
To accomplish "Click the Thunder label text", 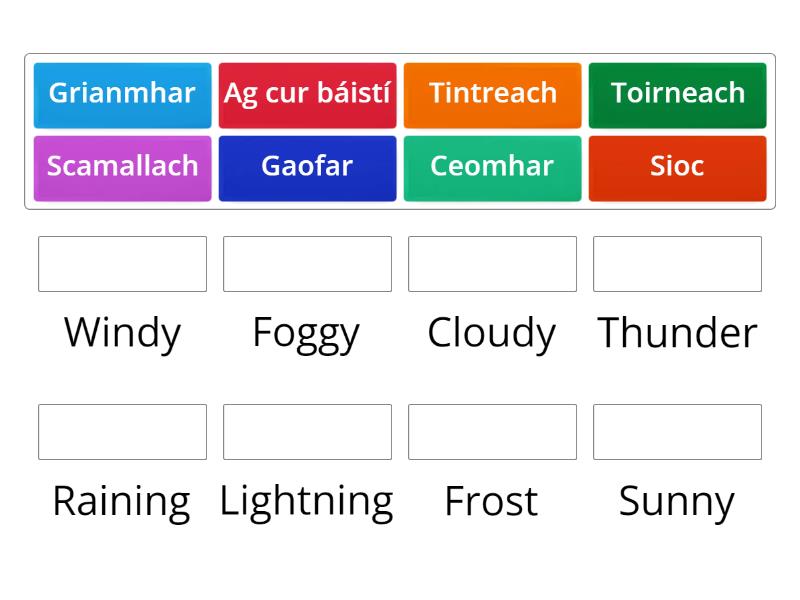I will (677, 333).
